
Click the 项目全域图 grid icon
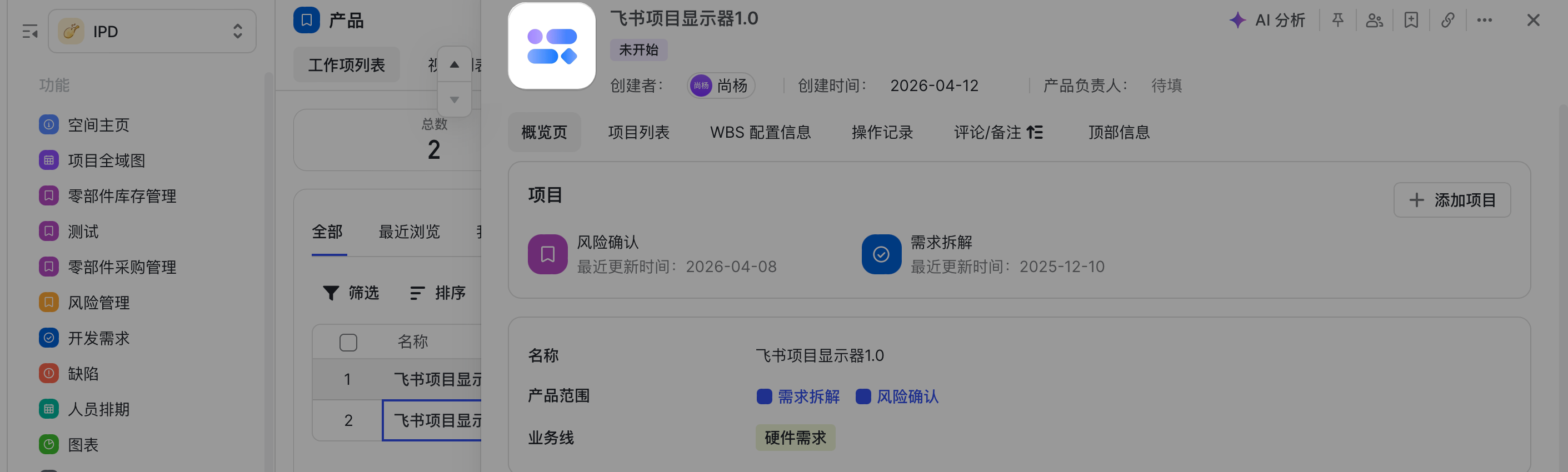click(x=49, y=160)
